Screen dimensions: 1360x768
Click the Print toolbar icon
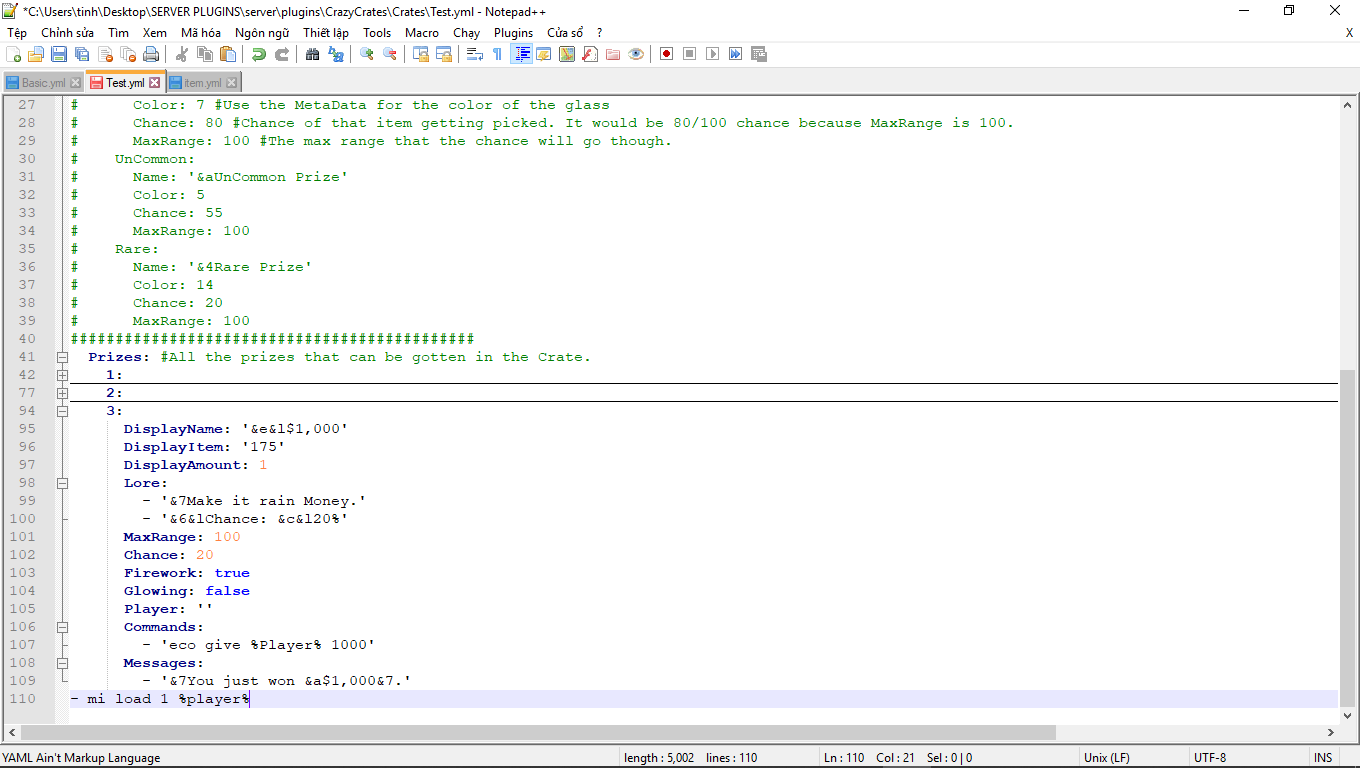(151, 54)
